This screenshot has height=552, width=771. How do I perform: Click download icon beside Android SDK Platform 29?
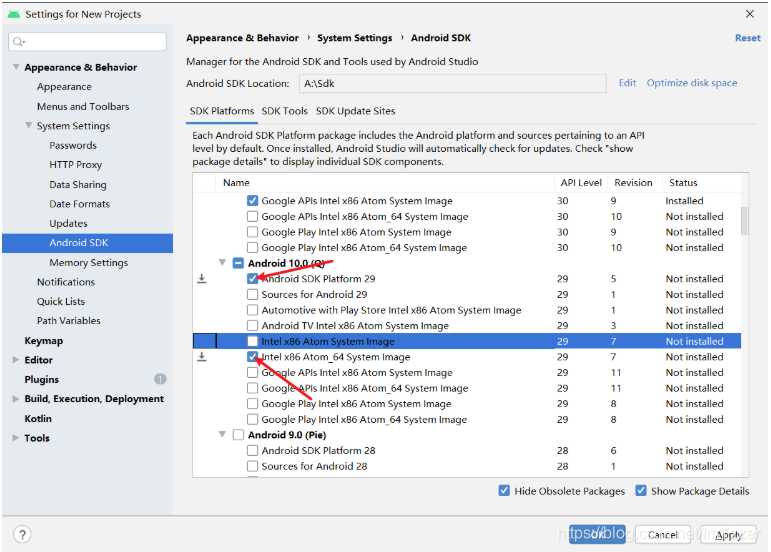click(202, 279)
